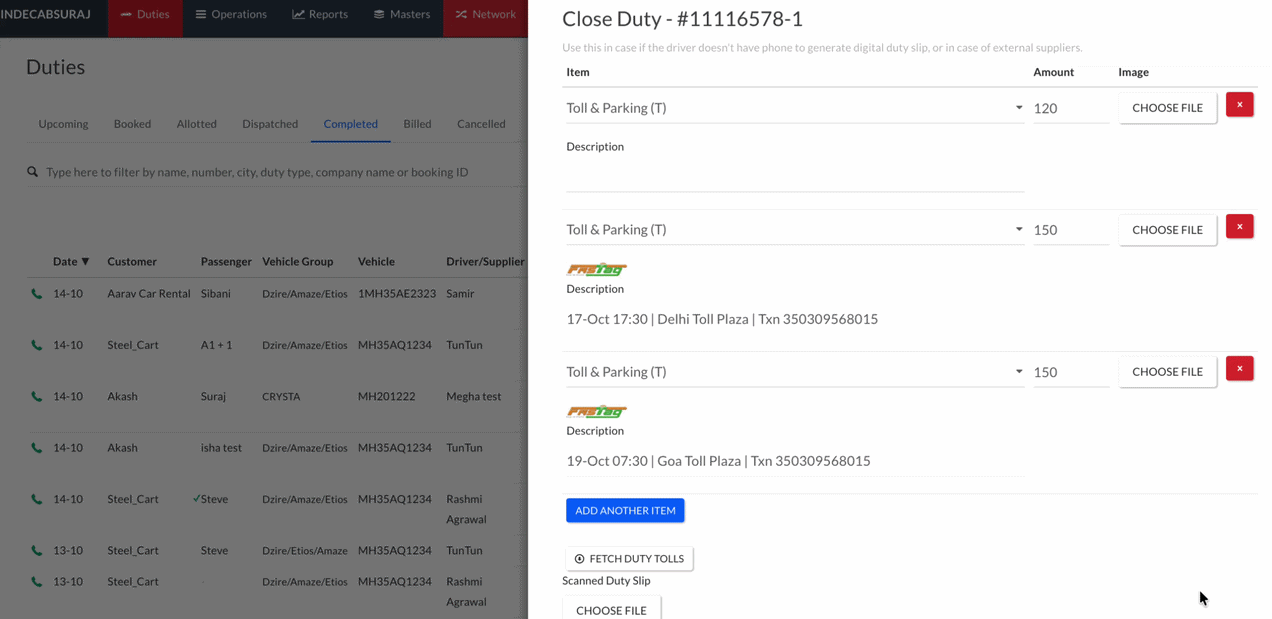
Task: Switch to the Cancelled duties tab
Action: tap(481, 124)
